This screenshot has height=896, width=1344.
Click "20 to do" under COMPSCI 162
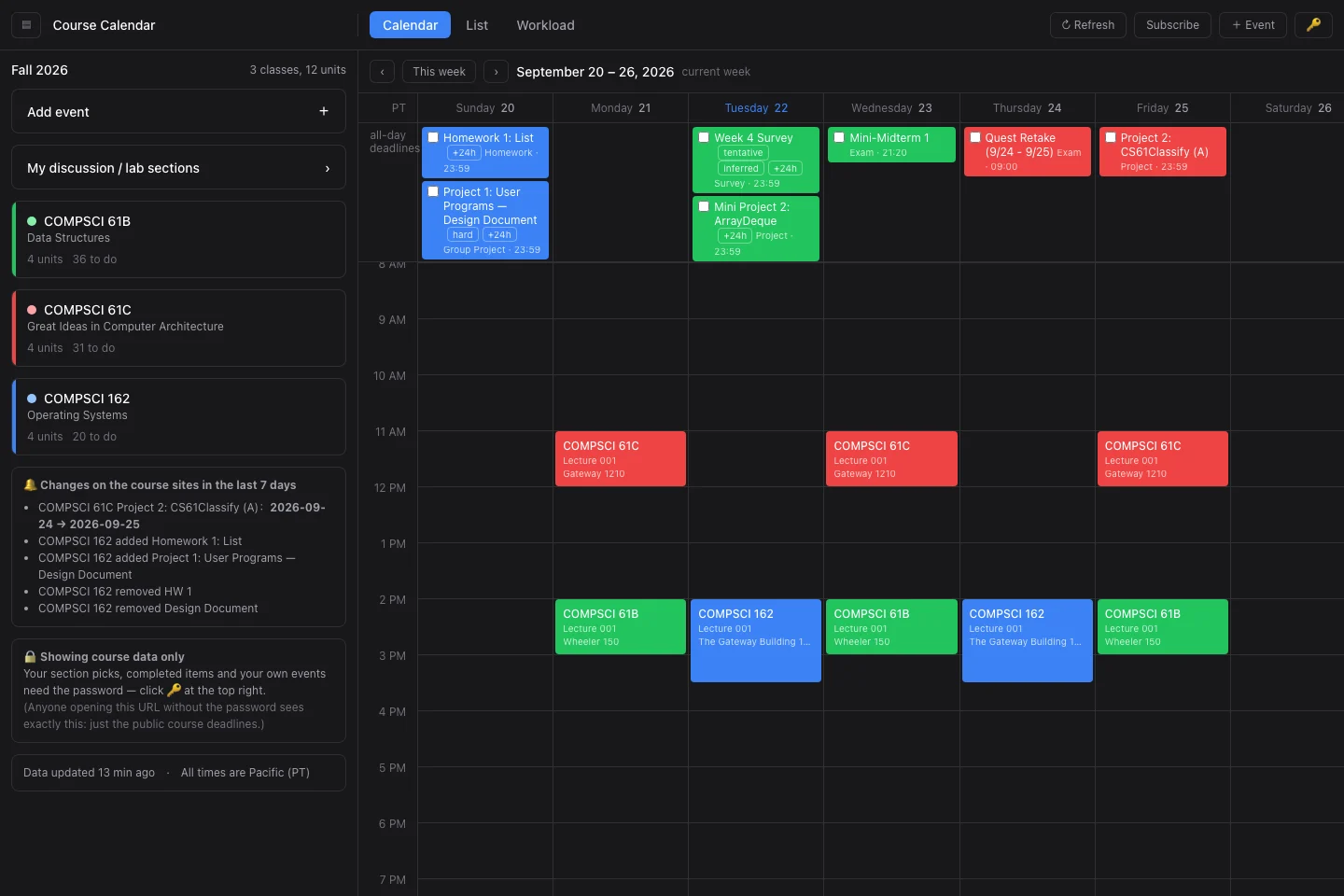pyautogui.click(x=94, y=437)
